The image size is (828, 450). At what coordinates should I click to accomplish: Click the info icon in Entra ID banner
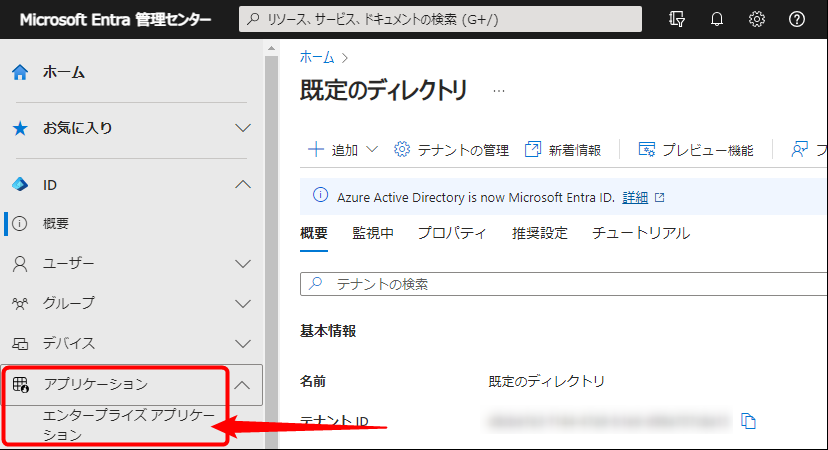[x=320, y=195]
